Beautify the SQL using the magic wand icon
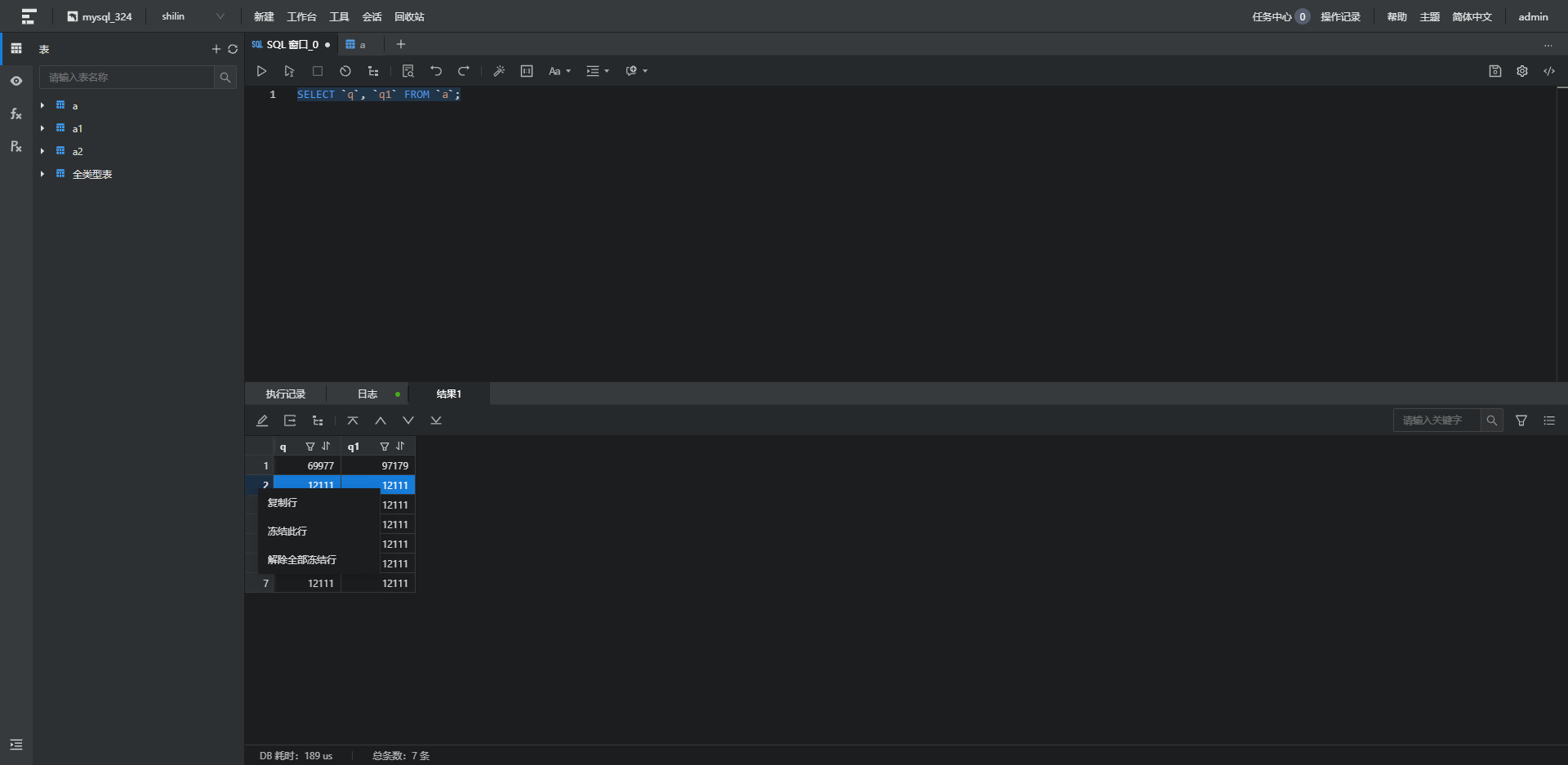 pos(499,71)
